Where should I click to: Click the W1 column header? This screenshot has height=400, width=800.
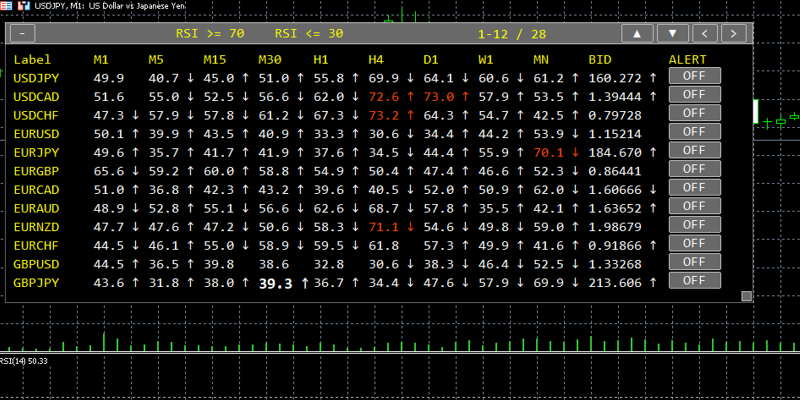486,60
